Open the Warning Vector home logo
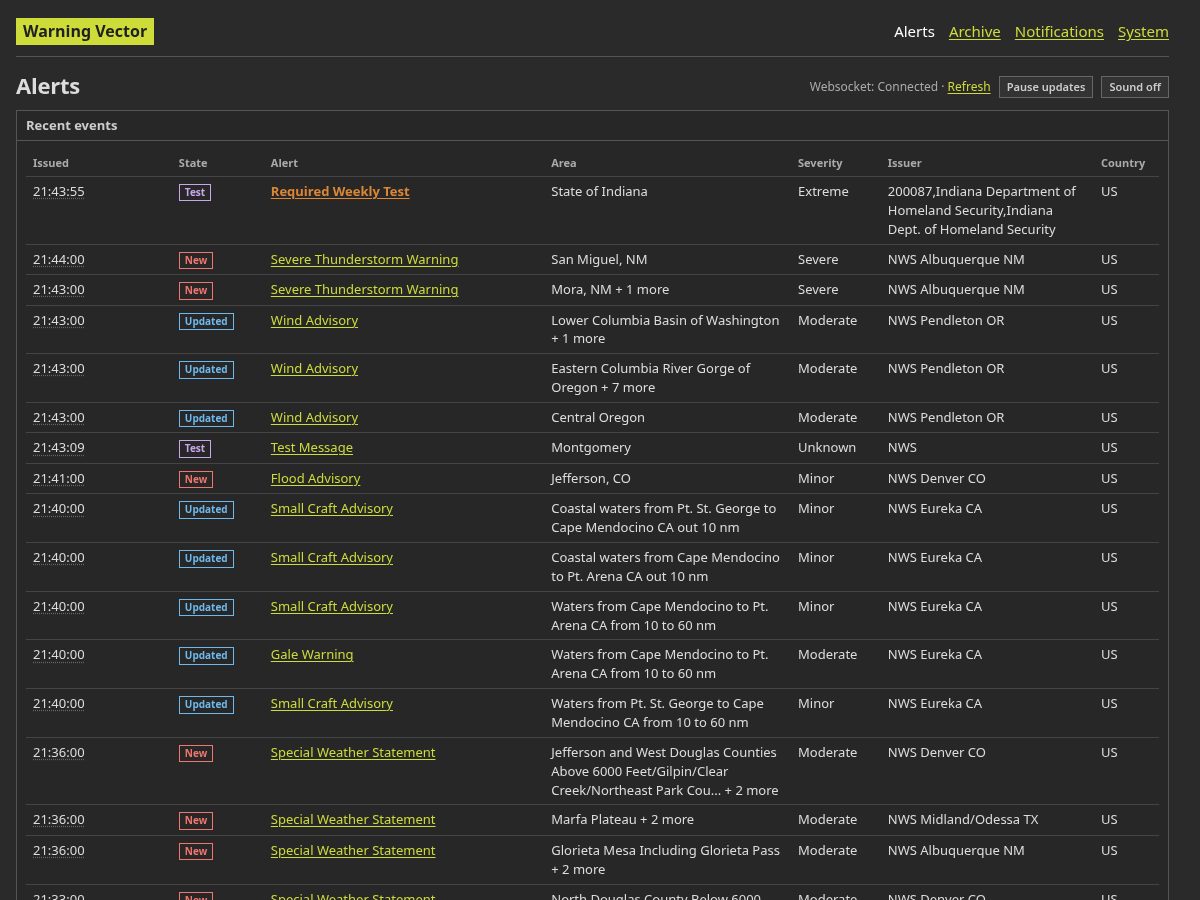1200x900 pixels. tap(85, 31)
